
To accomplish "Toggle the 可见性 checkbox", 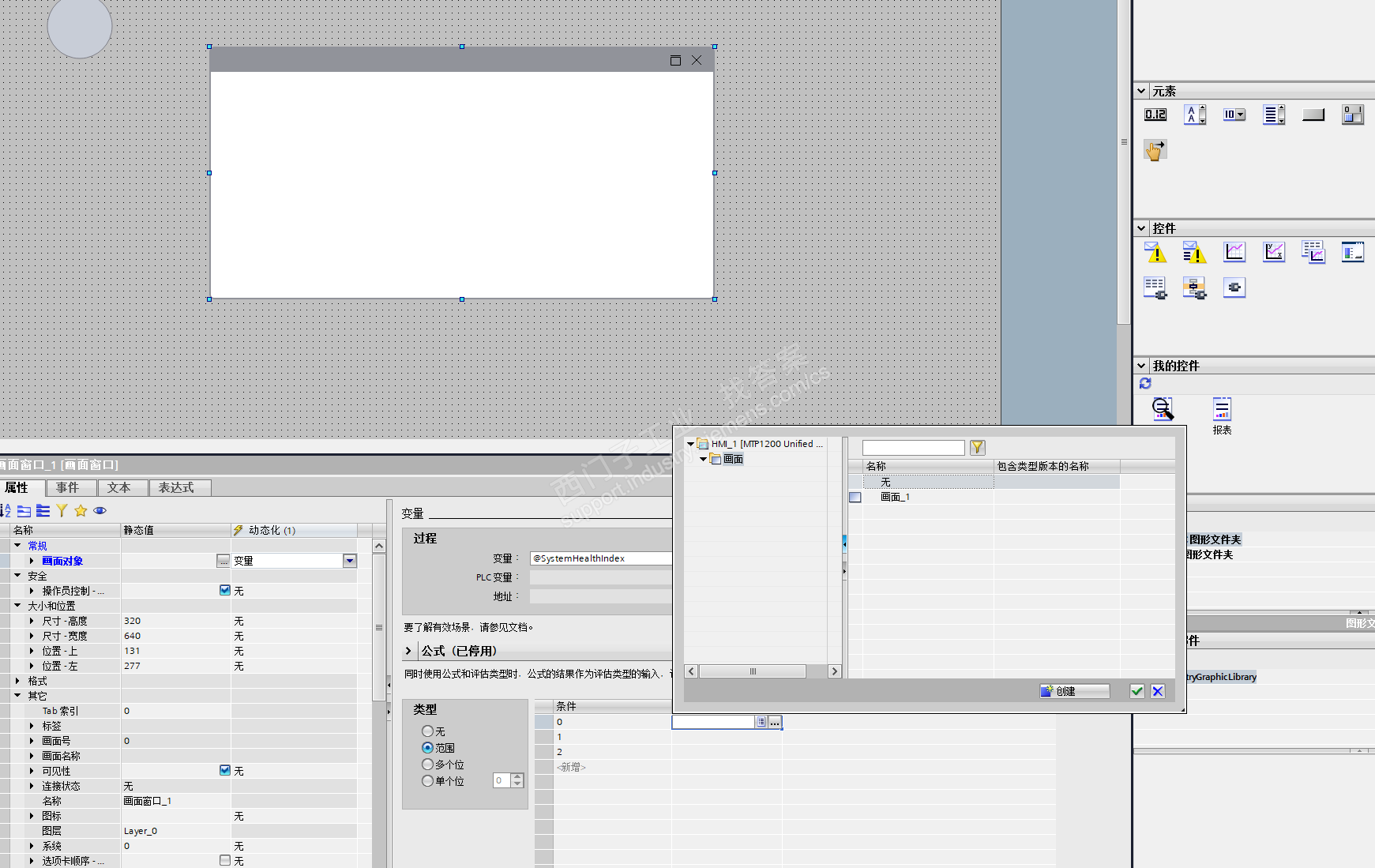I will pyautogui.click(x=225, y=770).
